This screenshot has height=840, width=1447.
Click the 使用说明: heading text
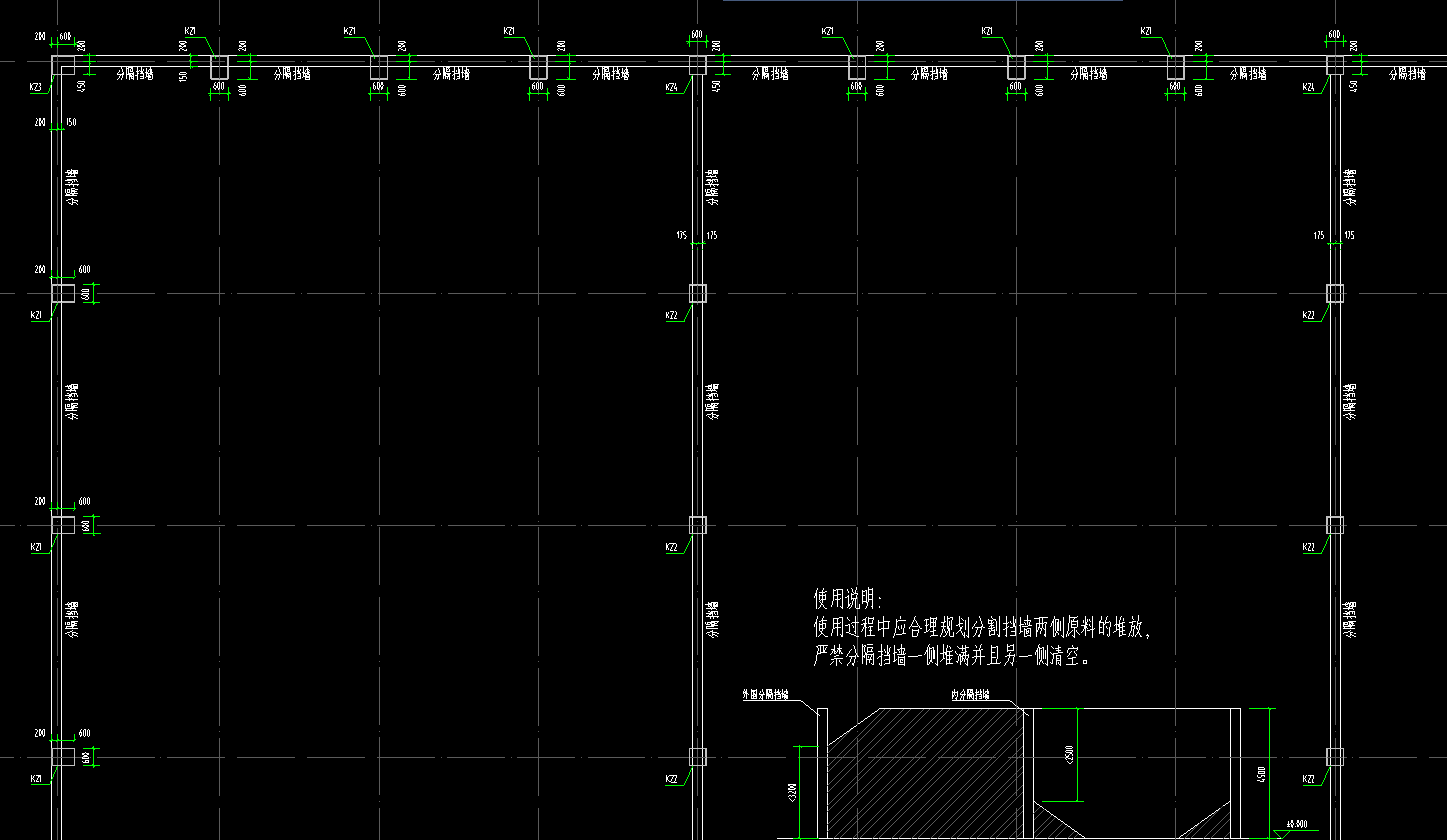click(849, 599)
